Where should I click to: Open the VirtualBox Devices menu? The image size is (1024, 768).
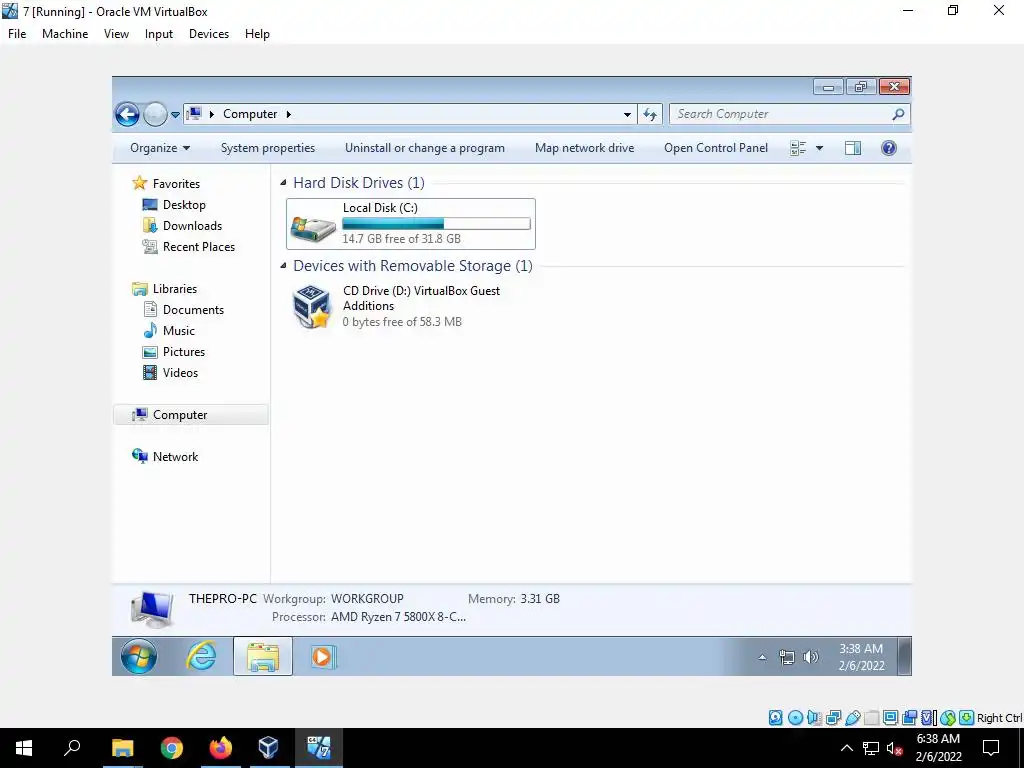click(x=209, y=34)
